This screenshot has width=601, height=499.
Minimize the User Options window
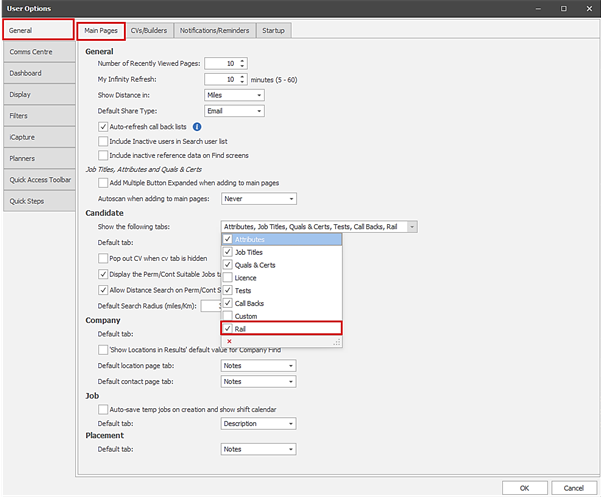tap(538, 8)
